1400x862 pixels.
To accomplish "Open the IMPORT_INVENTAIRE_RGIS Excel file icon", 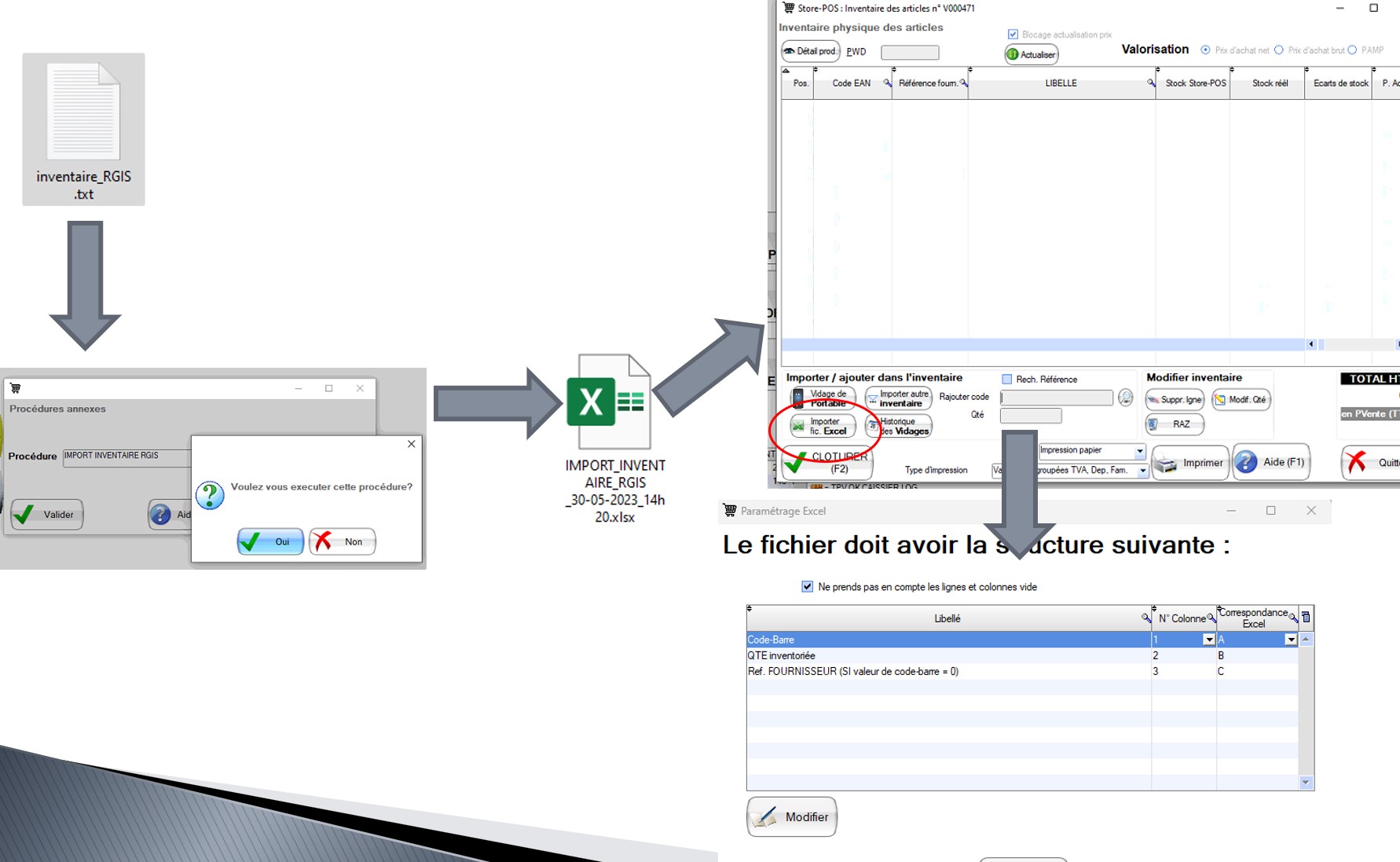I will pos(610,402).
